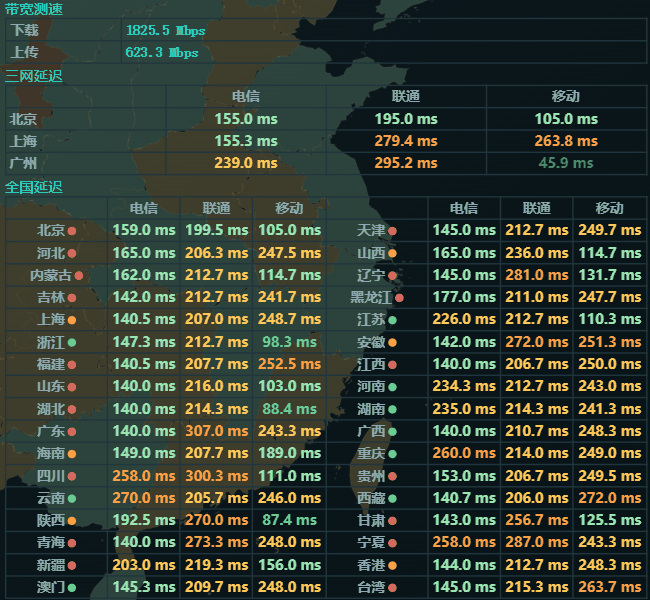
Task: Click the green status dot beside 浙江
Action: 72,343
